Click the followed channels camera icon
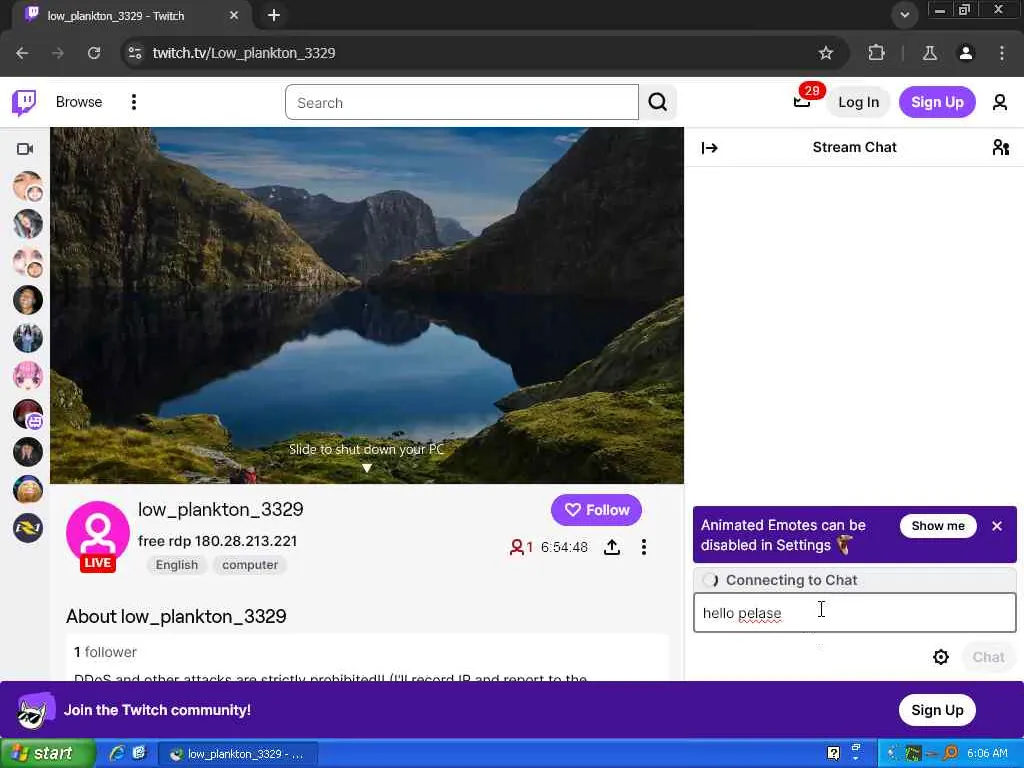The height and width of the screenshot is (768, 1024). (x=25, y=149)
